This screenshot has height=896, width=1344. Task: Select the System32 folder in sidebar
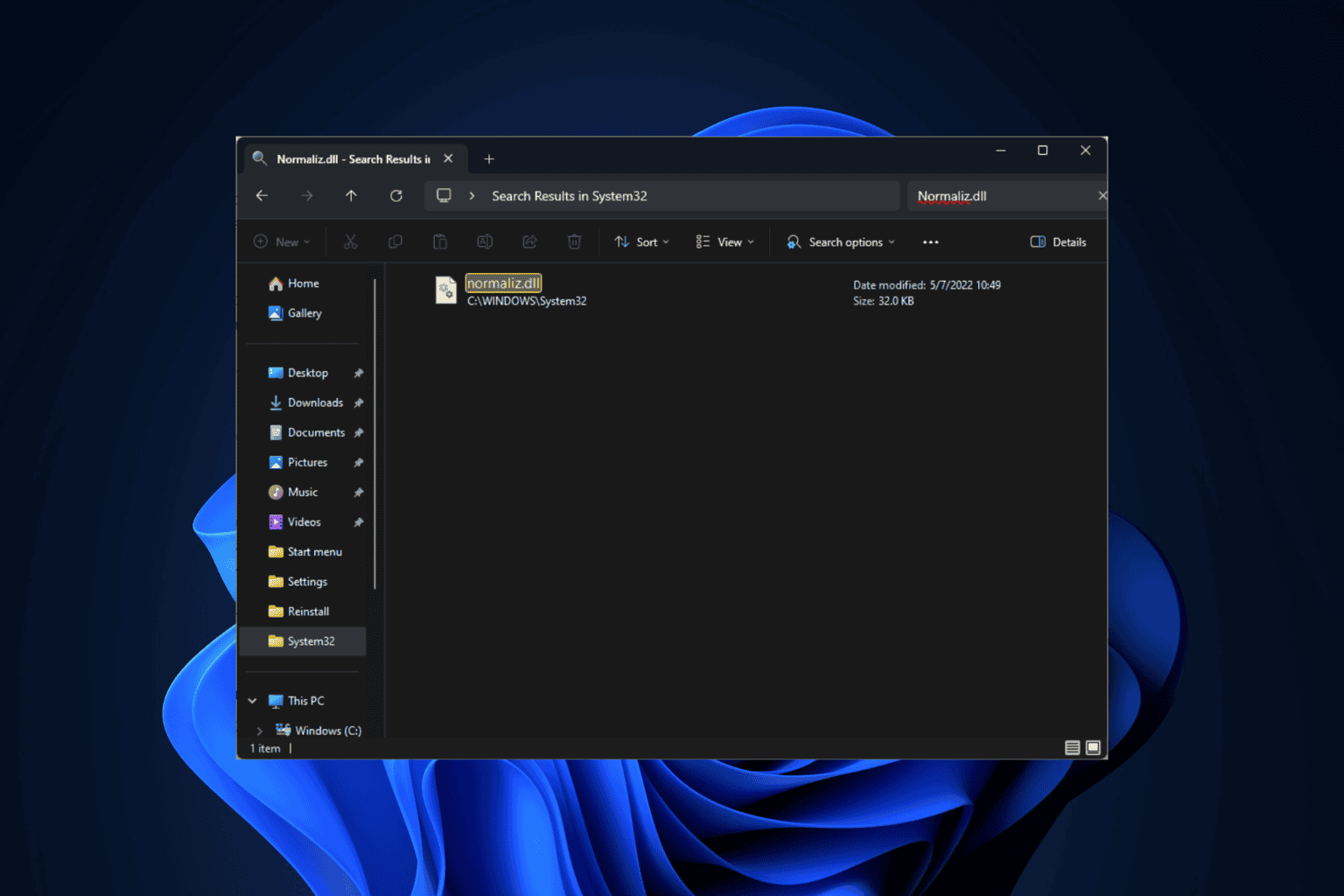tap(303, 641)
